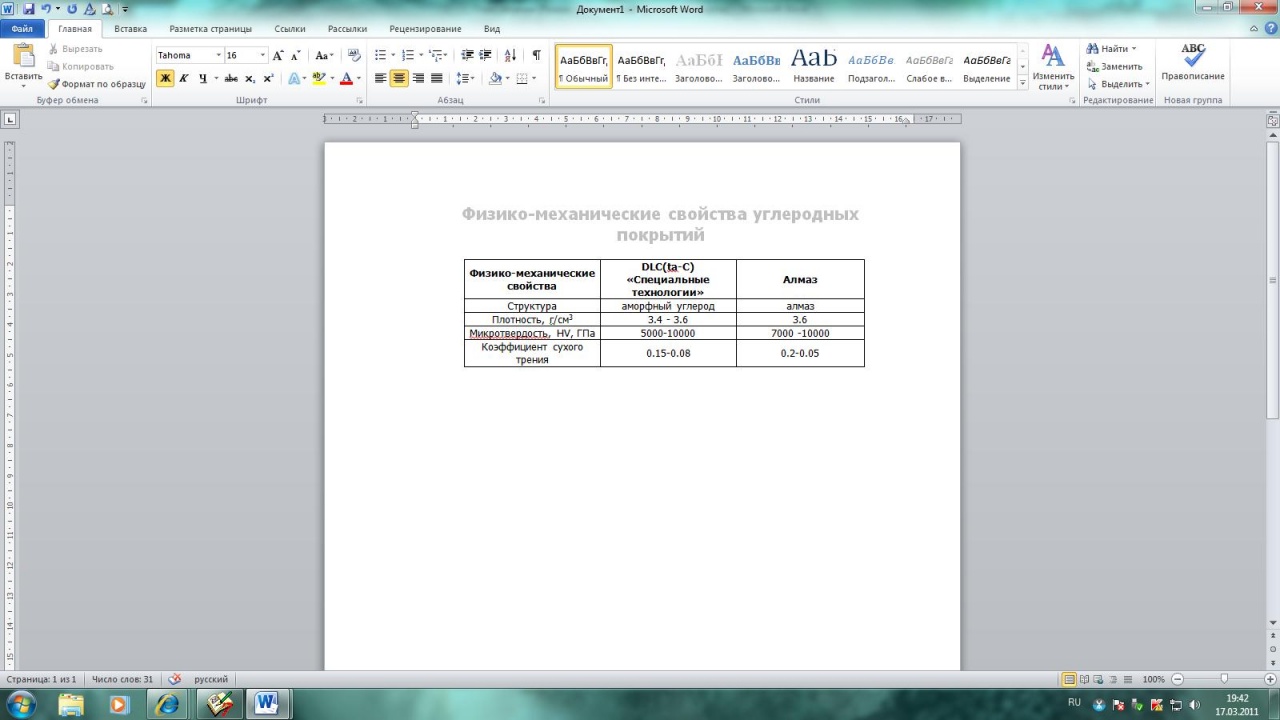This screenshot has height=720, width=1280.
Task: Toggle center alignment button
Action: point(399,78)
